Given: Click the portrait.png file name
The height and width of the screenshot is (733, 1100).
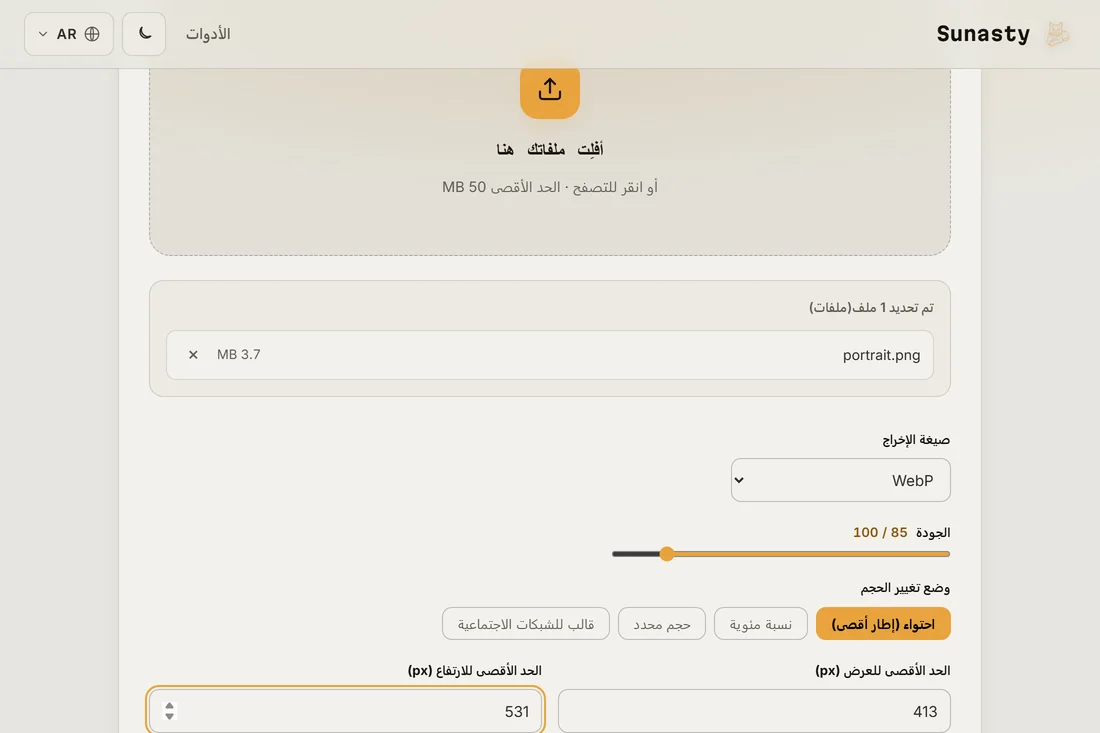Looking at the screenshot, I should pyautogui.click(x=881, y=355).
